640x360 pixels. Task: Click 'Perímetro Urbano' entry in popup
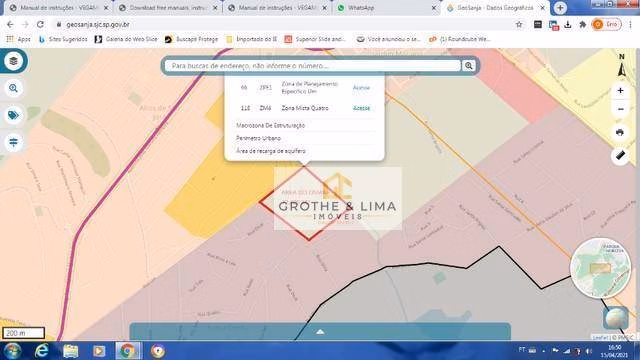click(x=258, y=138)
